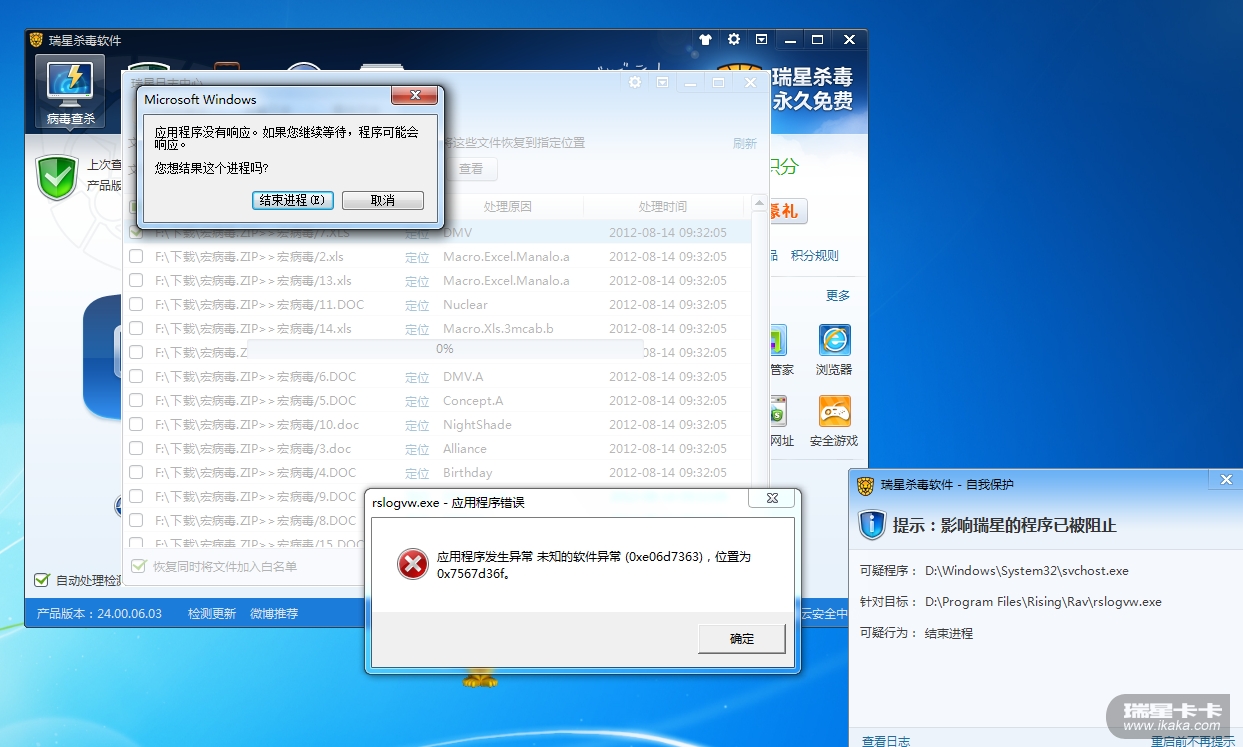Click 定位 link in the 11.DOC Nuclear row
The image size is (1243, 747).
pyautogui.click(x=417, y=305)
